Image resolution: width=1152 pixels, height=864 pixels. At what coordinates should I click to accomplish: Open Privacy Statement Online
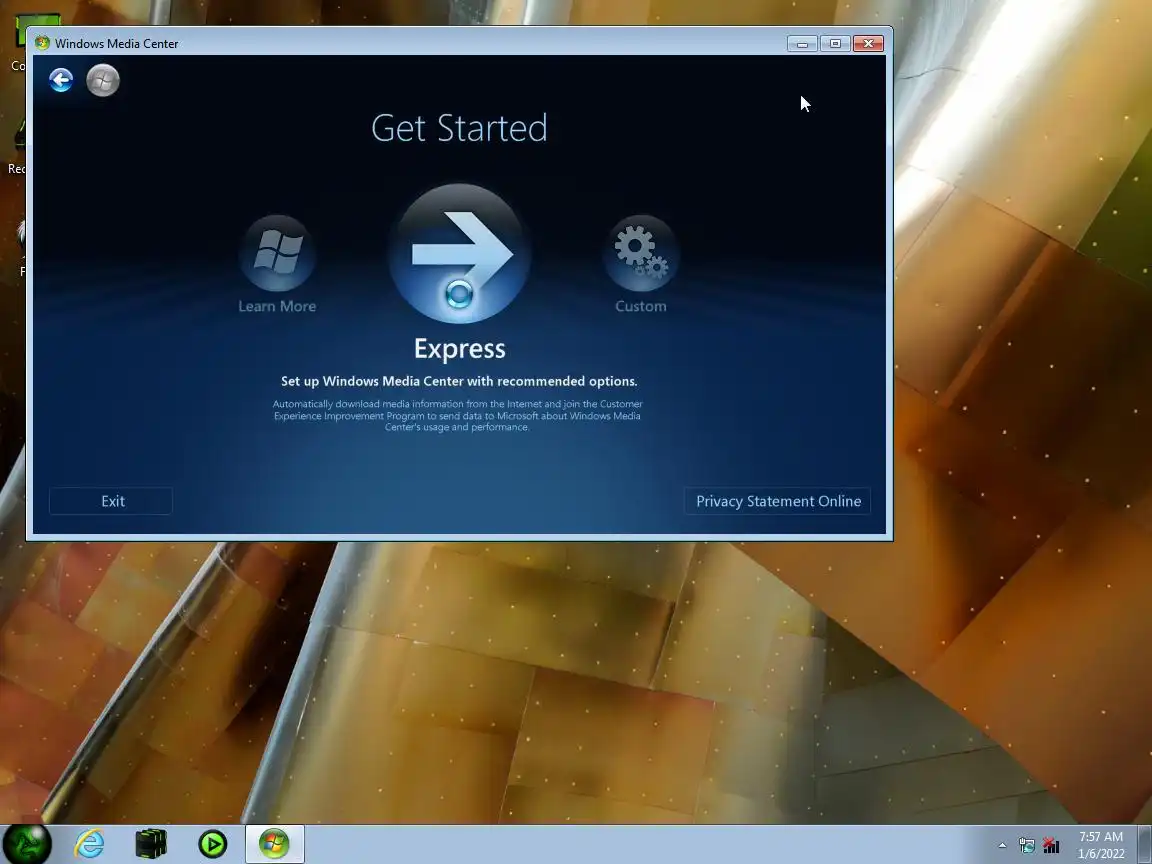[777, 501]
